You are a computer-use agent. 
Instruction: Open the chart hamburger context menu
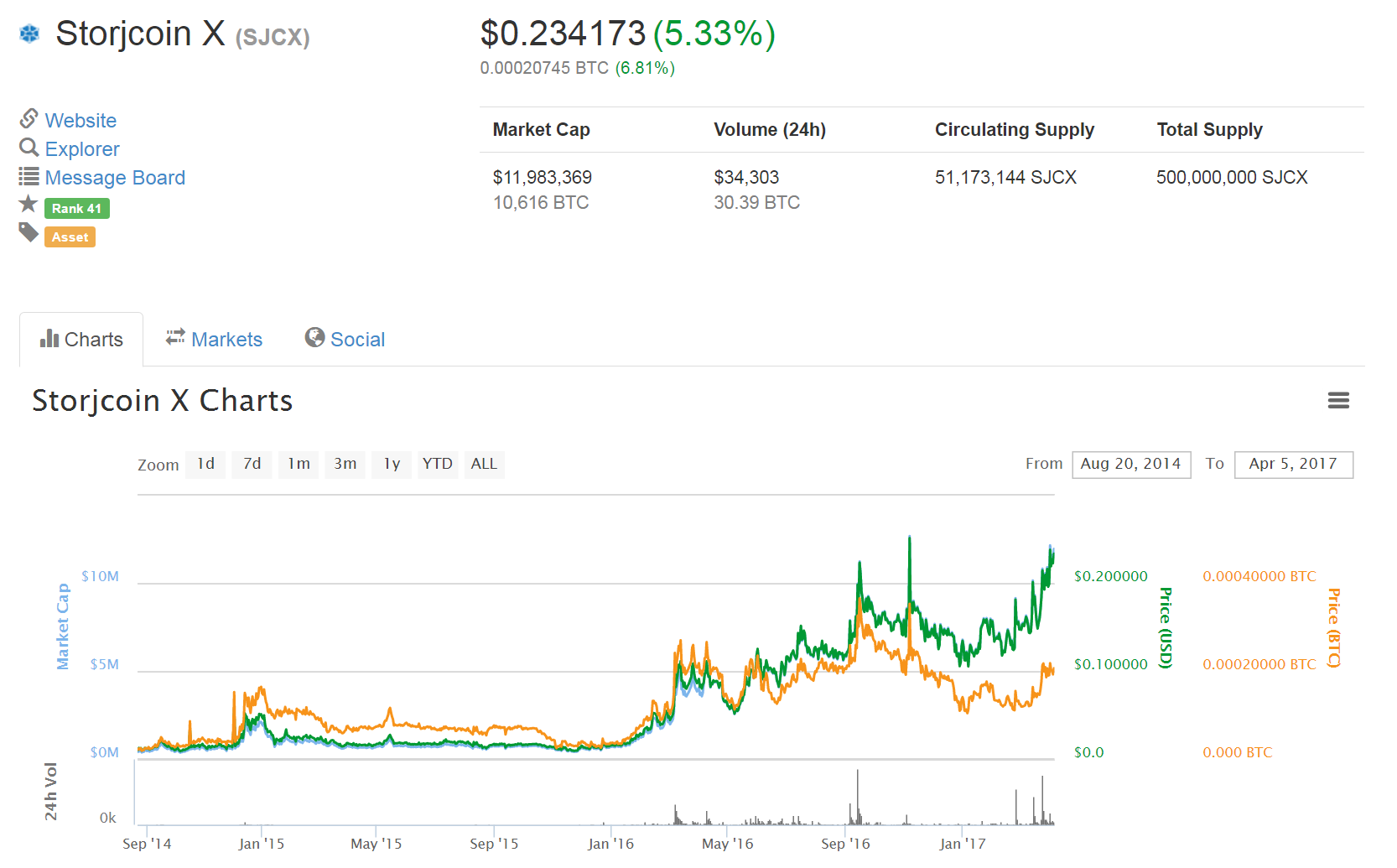pos(1338,401)
